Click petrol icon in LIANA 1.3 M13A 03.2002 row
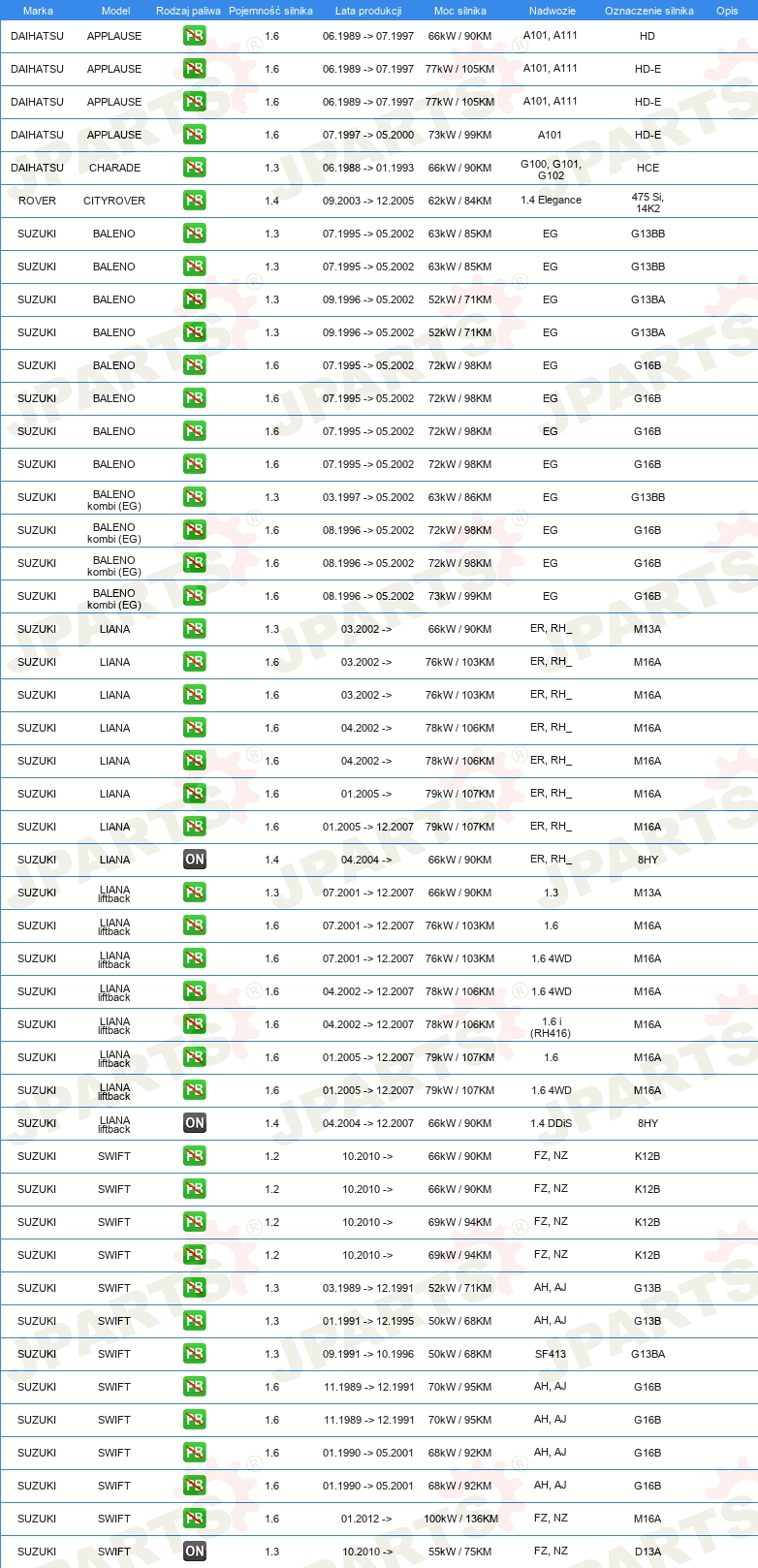This screenshot has width=758, height=1568. coord(195,629)
